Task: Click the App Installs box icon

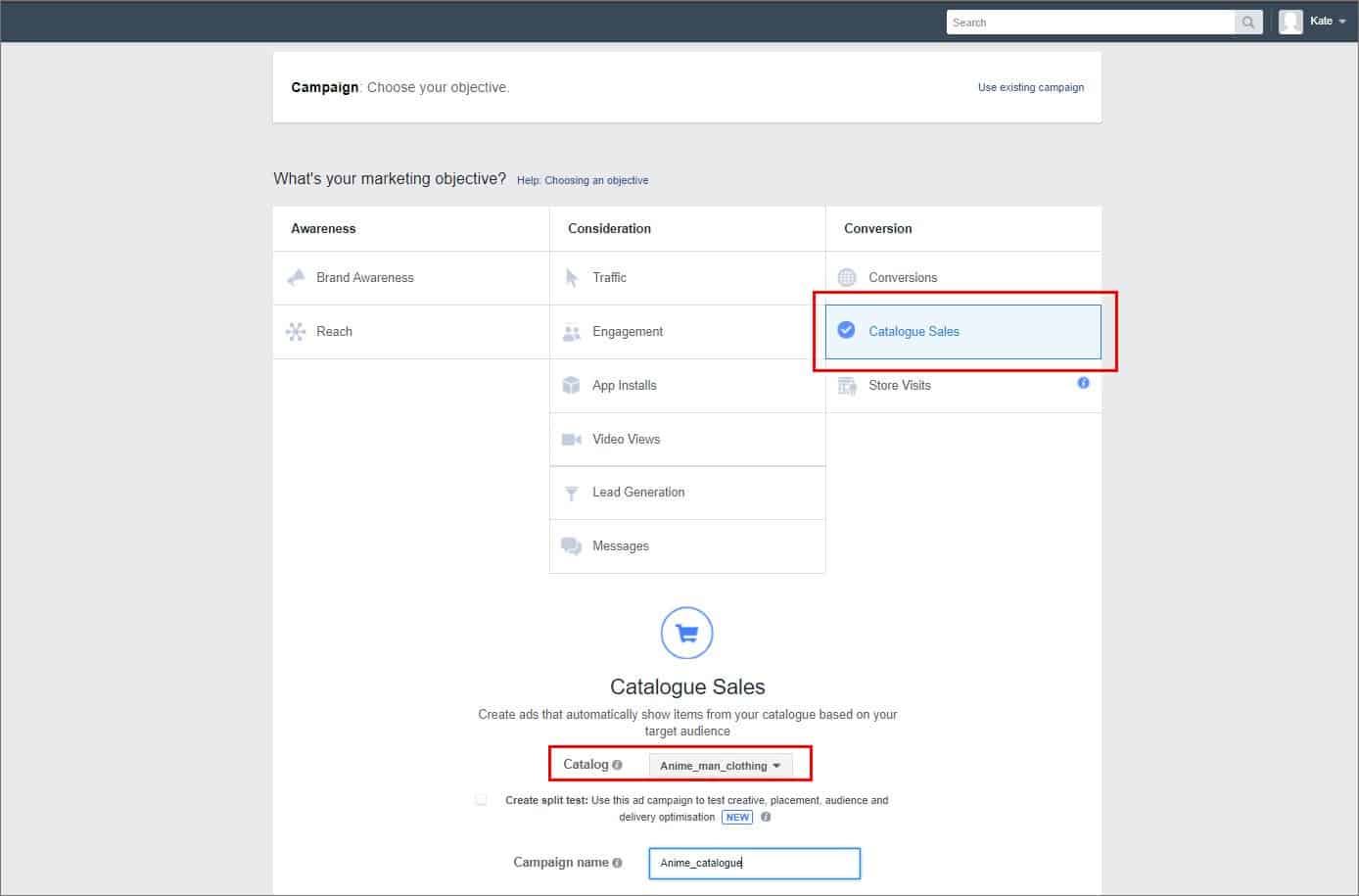Action: pos(572,385)
